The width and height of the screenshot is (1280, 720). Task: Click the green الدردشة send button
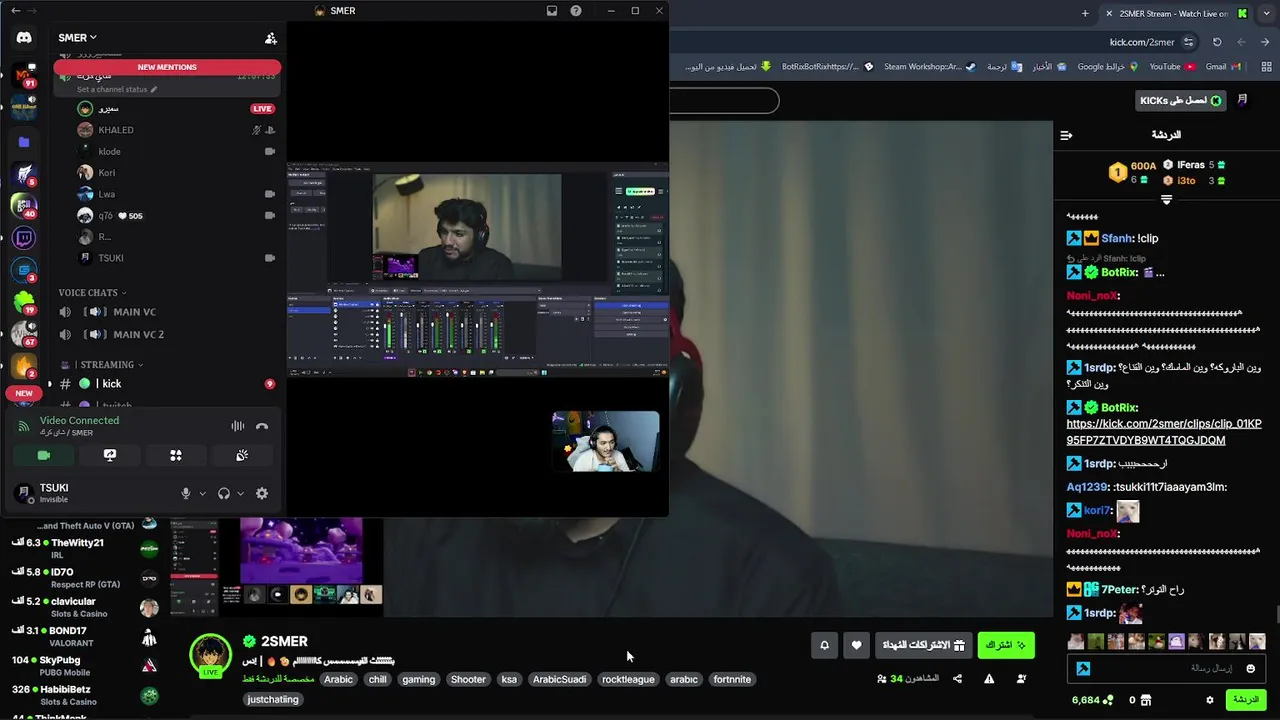(x=1246, y=700)
